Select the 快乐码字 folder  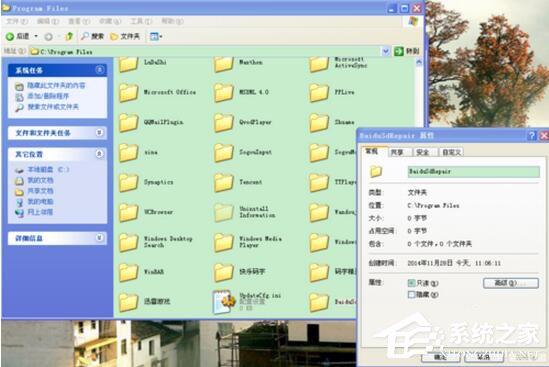[240, 272]
